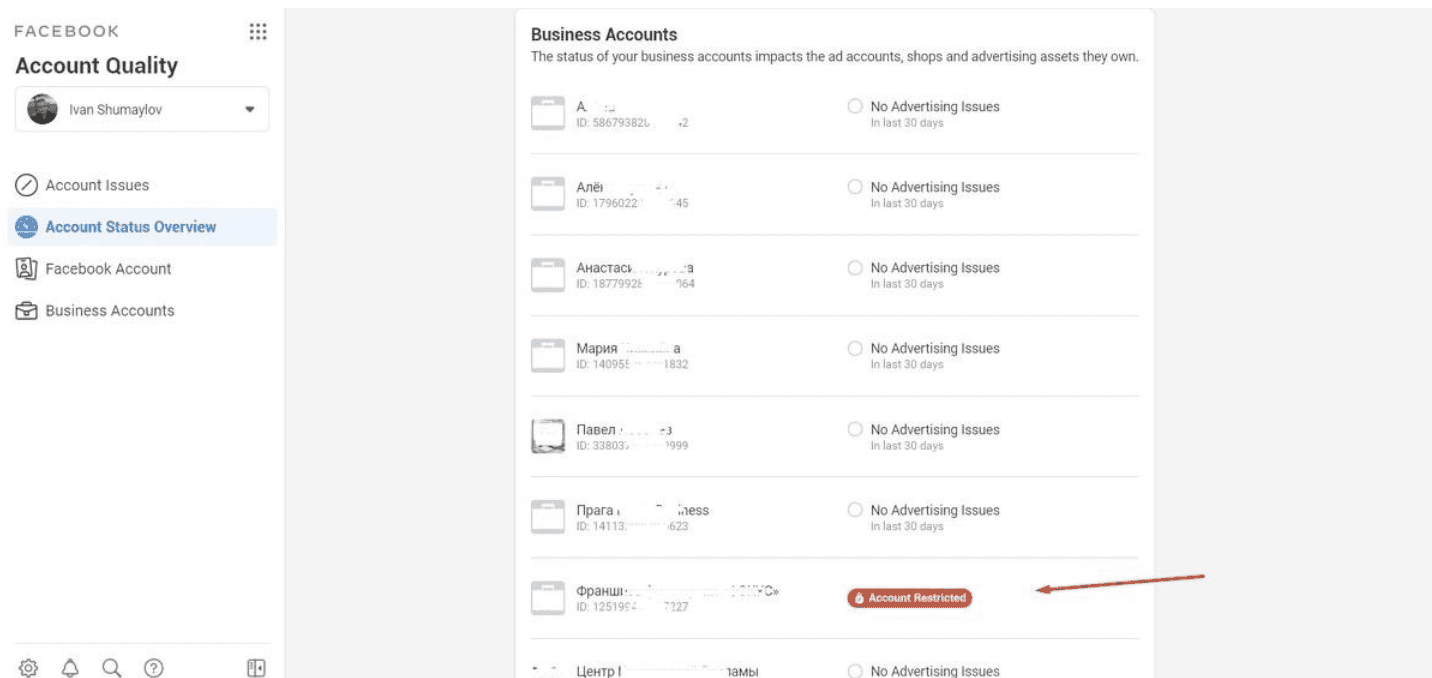Click the business icon beside the Франш account
This screenshot has width=1432, height=678.
[x=548, y=598]
